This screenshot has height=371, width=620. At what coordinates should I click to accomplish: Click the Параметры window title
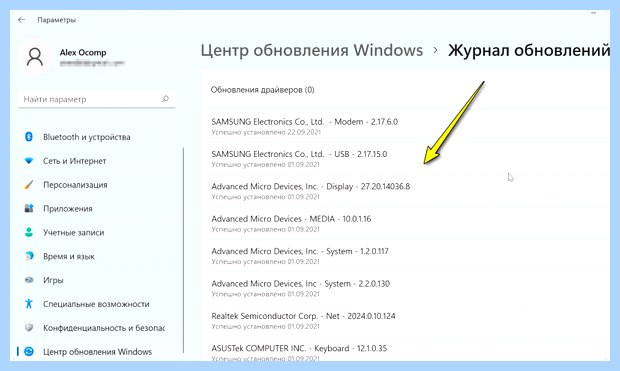pyautogui.click(x=57, y=20)
